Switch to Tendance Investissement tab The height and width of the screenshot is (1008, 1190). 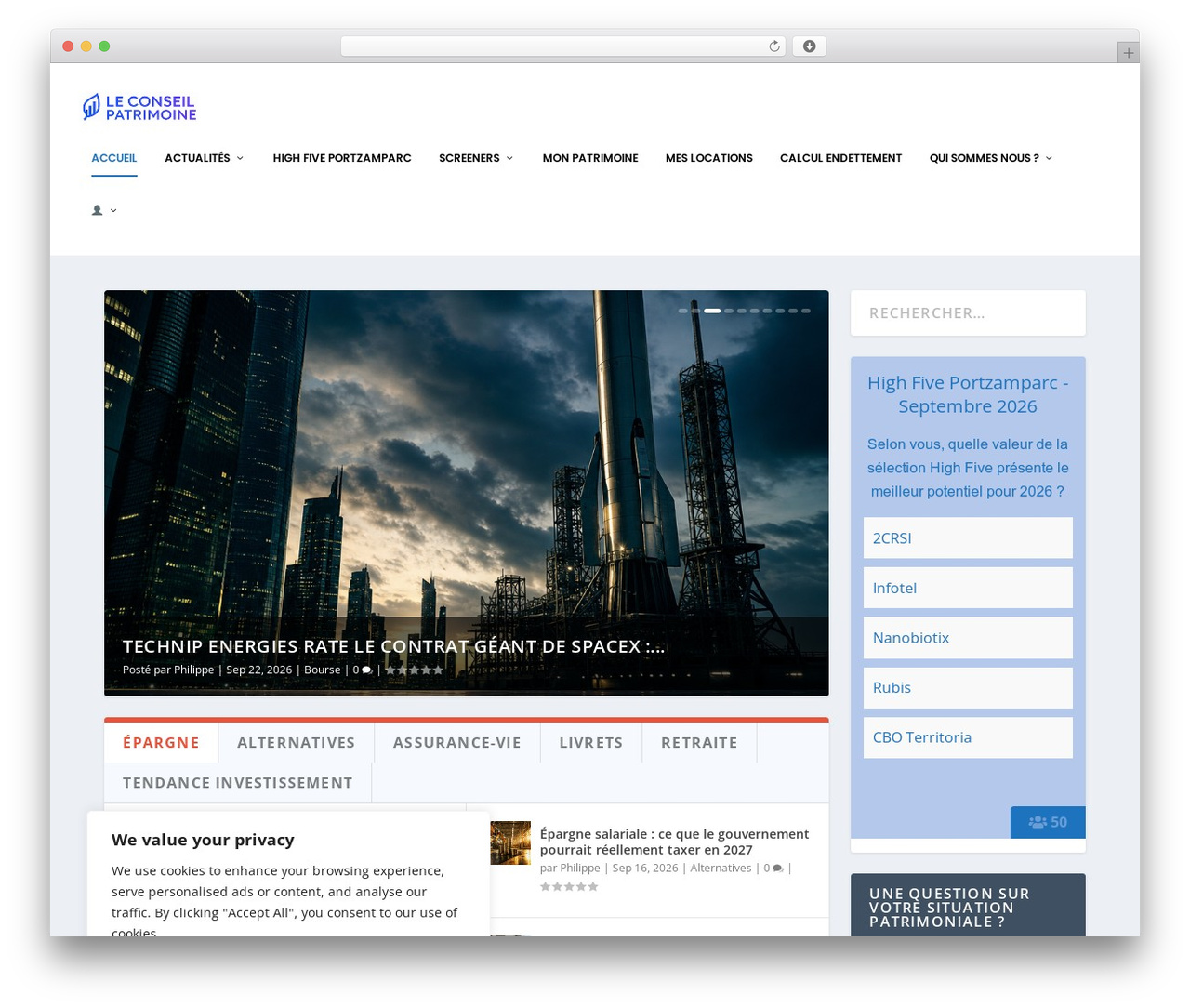pyautogui.click(x=238, y=782)
